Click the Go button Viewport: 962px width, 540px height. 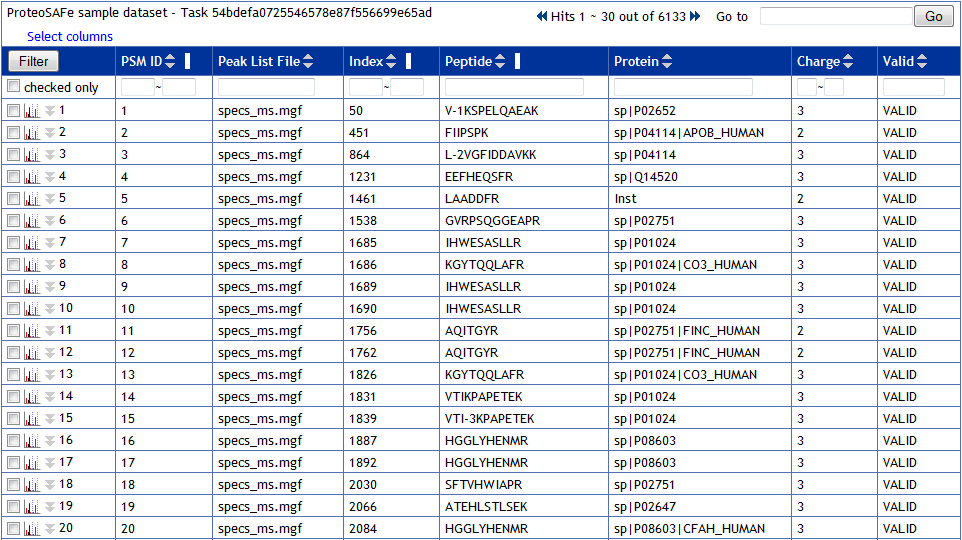(933, 16)
